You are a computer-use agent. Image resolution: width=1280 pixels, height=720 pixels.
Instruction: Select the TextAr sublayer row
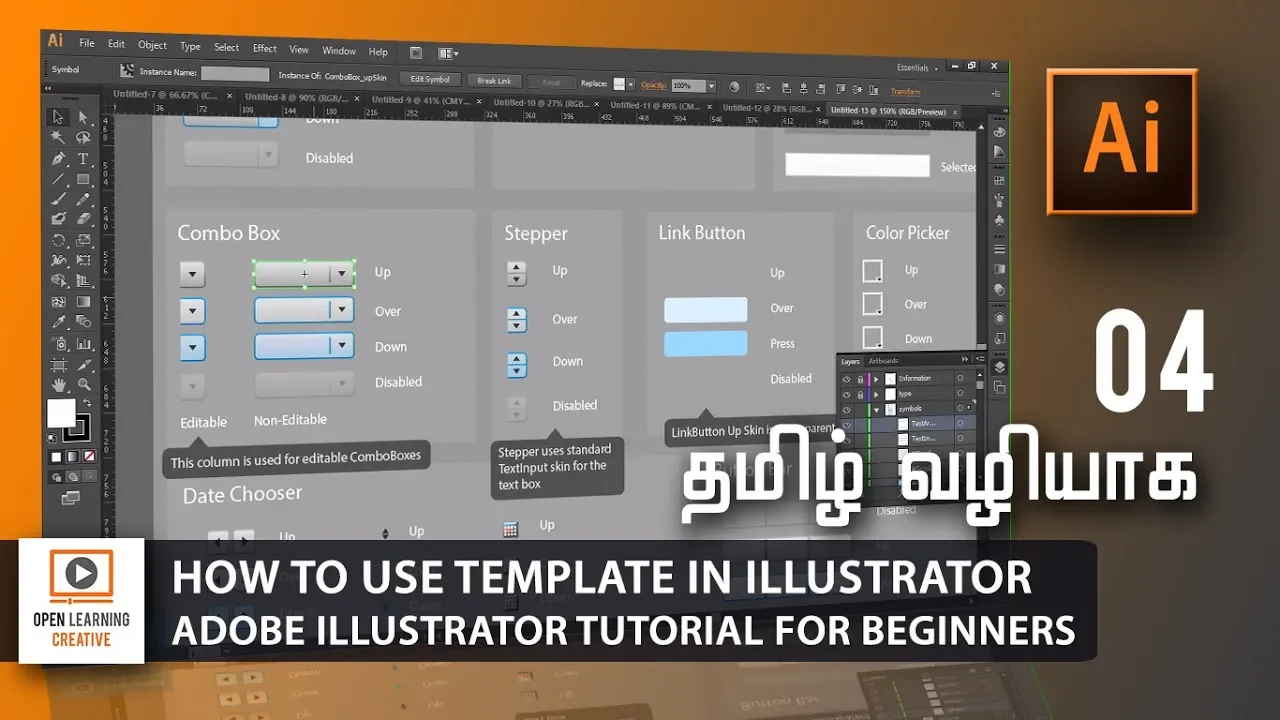908,425
